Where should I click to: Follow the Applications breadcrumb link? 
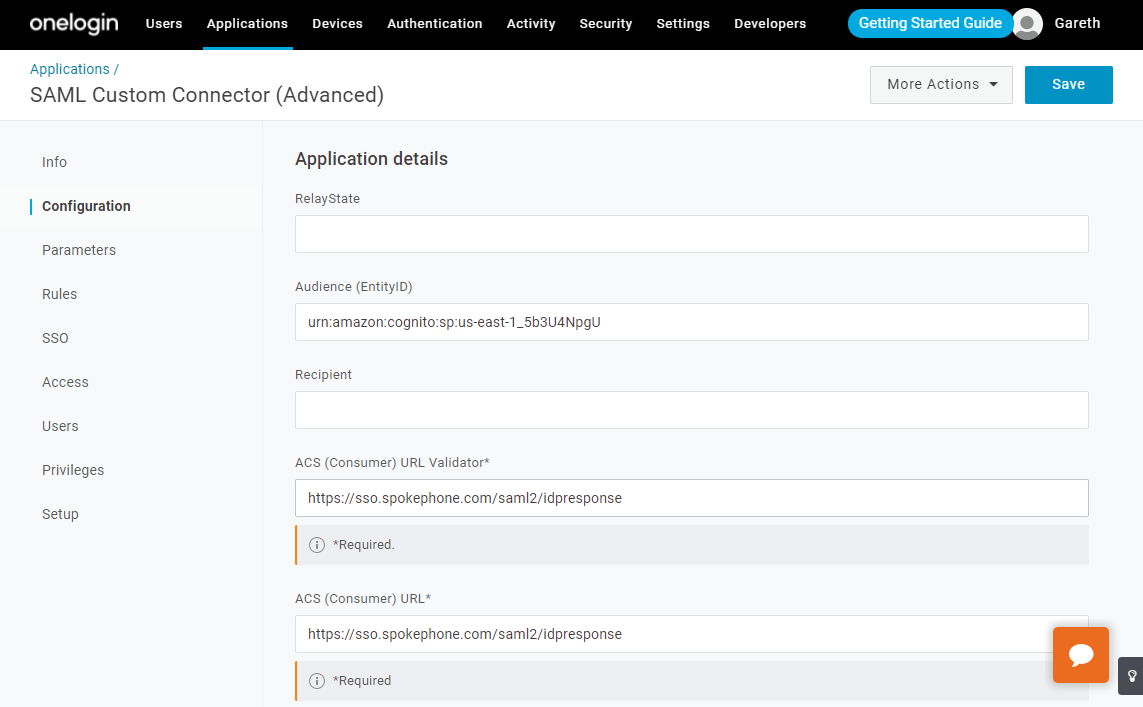coord(69,69)
